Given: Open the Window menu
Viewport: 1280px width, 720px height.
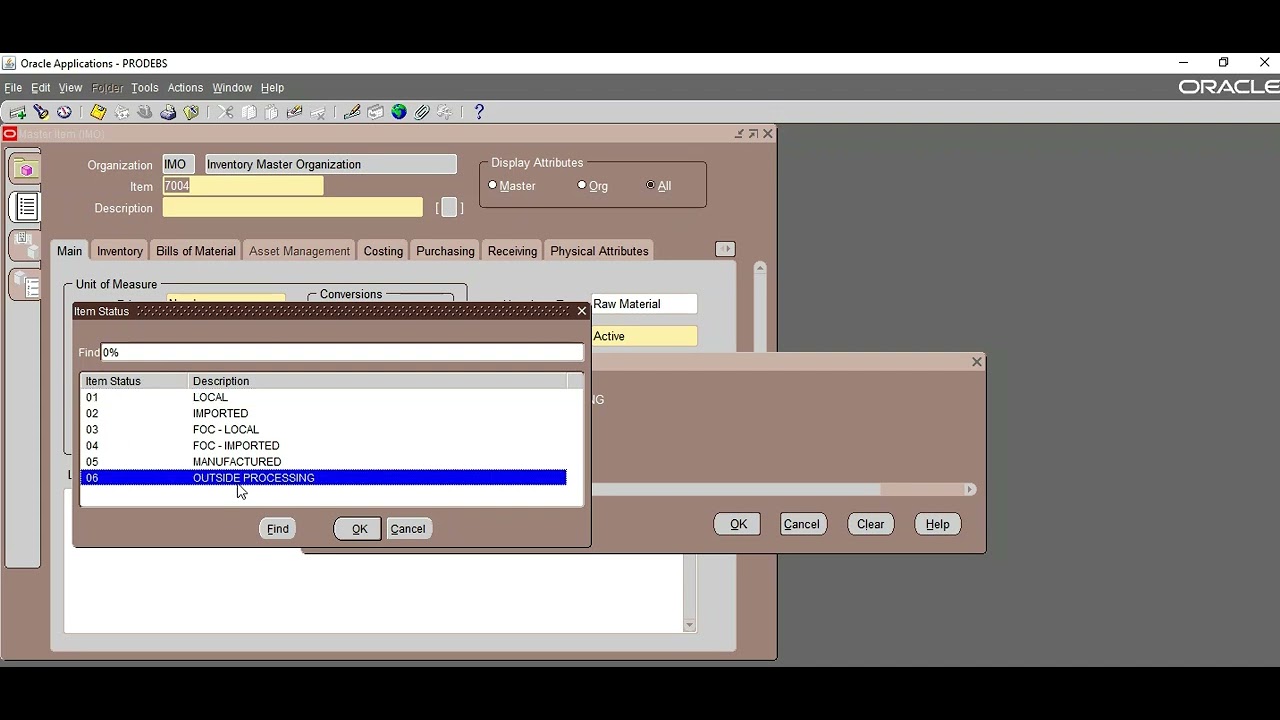Looking at the screenshot, I should (x=232, y=88).
